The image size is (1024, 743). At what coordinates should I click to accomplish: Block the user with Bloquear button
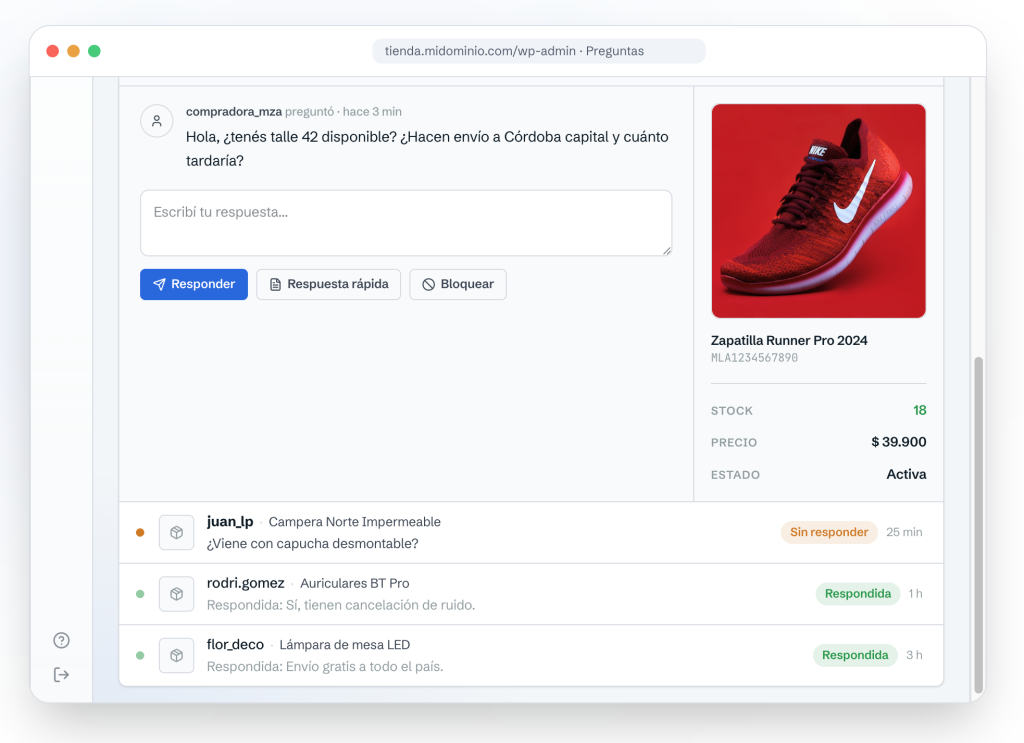pos(458,284)
